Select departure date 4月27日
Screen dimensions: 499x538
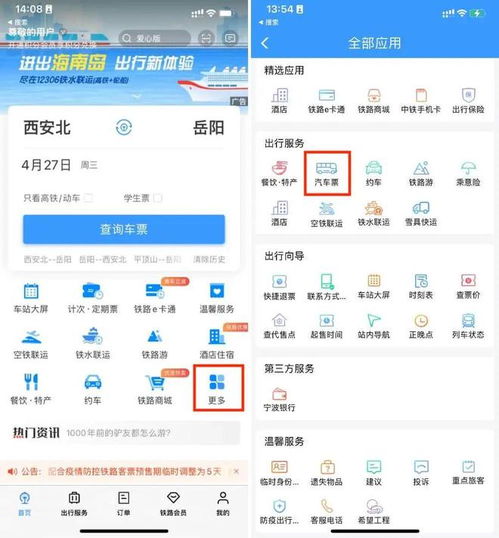click(x=46, y=165)
